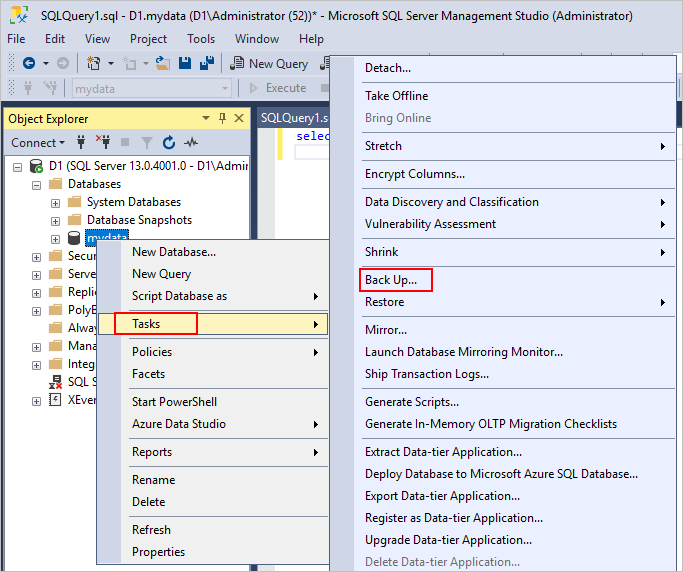Close the Object Explorer panel
The image size is (683, 572).
239,118
